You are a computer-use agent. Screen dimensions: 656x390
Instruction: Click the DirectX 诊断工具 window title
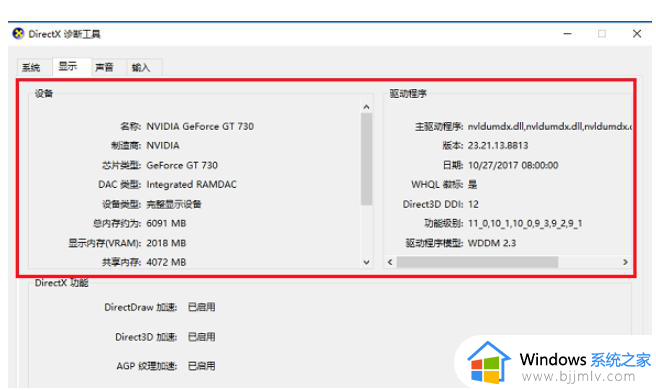[64, 34]
